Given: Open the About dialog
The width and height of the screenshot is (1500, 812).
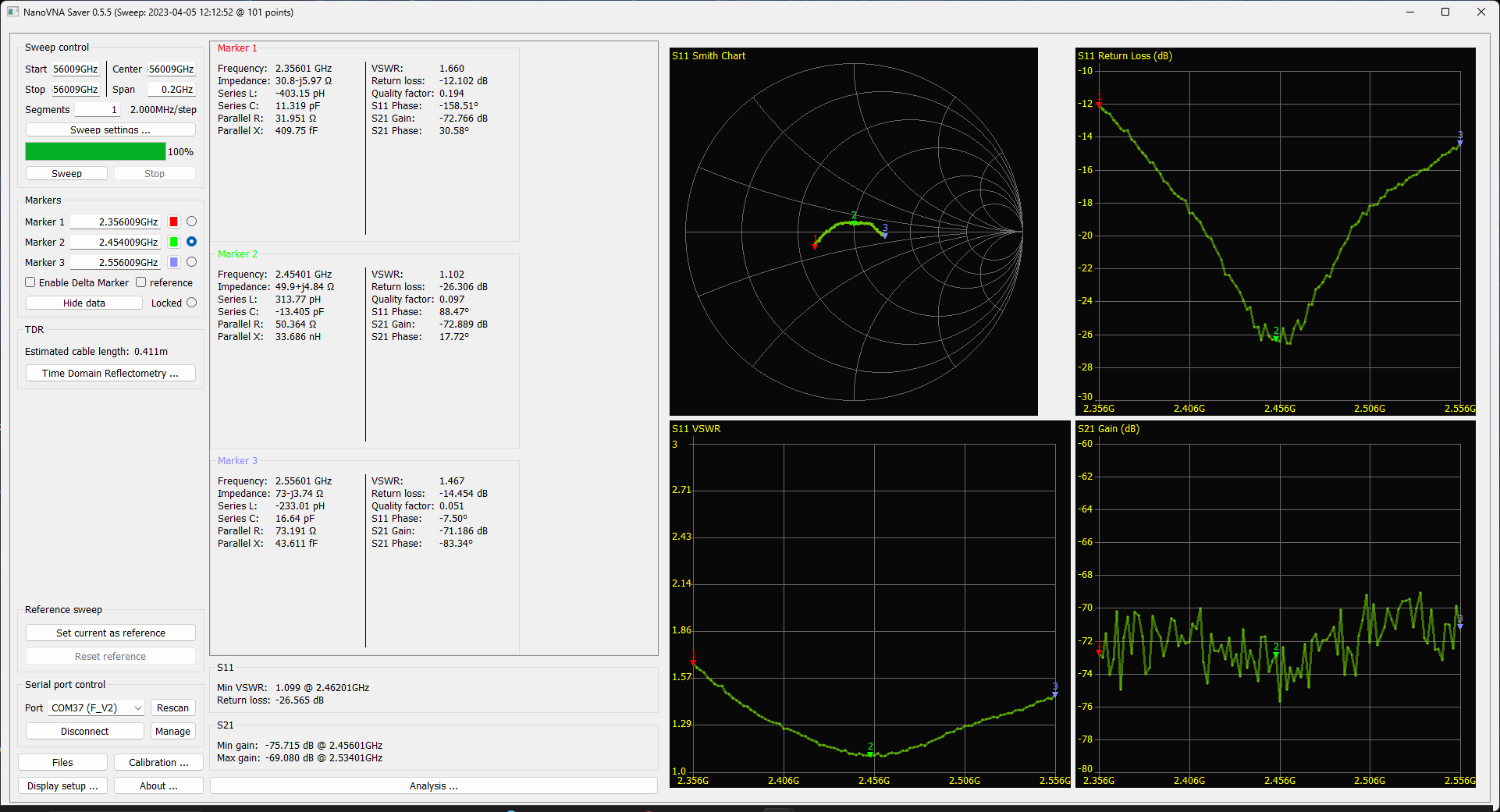Looking at the screenshot, I should (158, 785).
